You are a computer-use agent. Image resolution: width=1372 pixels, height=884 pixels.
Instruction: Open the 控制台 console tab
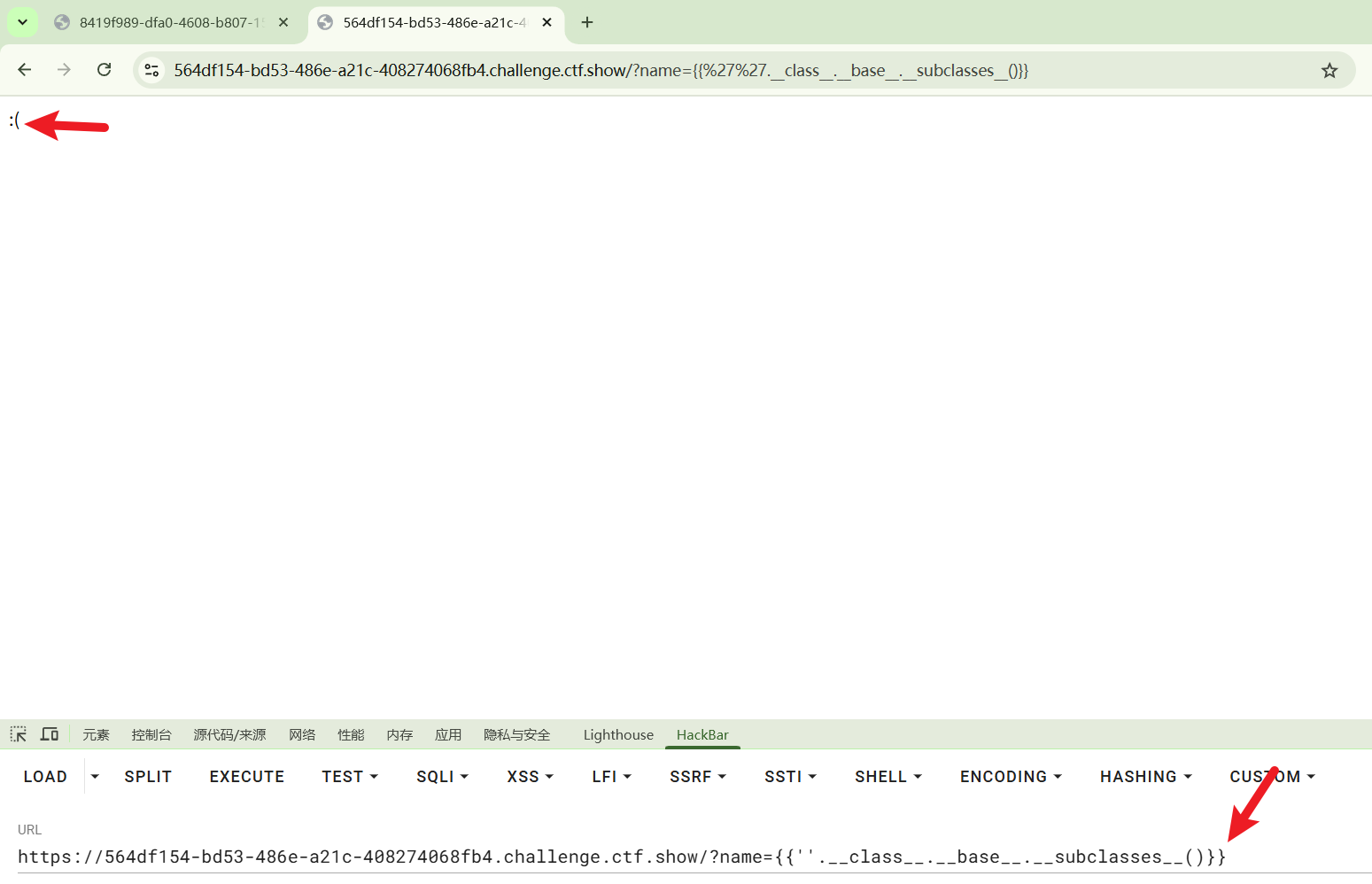pyautogui.click(x=151, y=735)
